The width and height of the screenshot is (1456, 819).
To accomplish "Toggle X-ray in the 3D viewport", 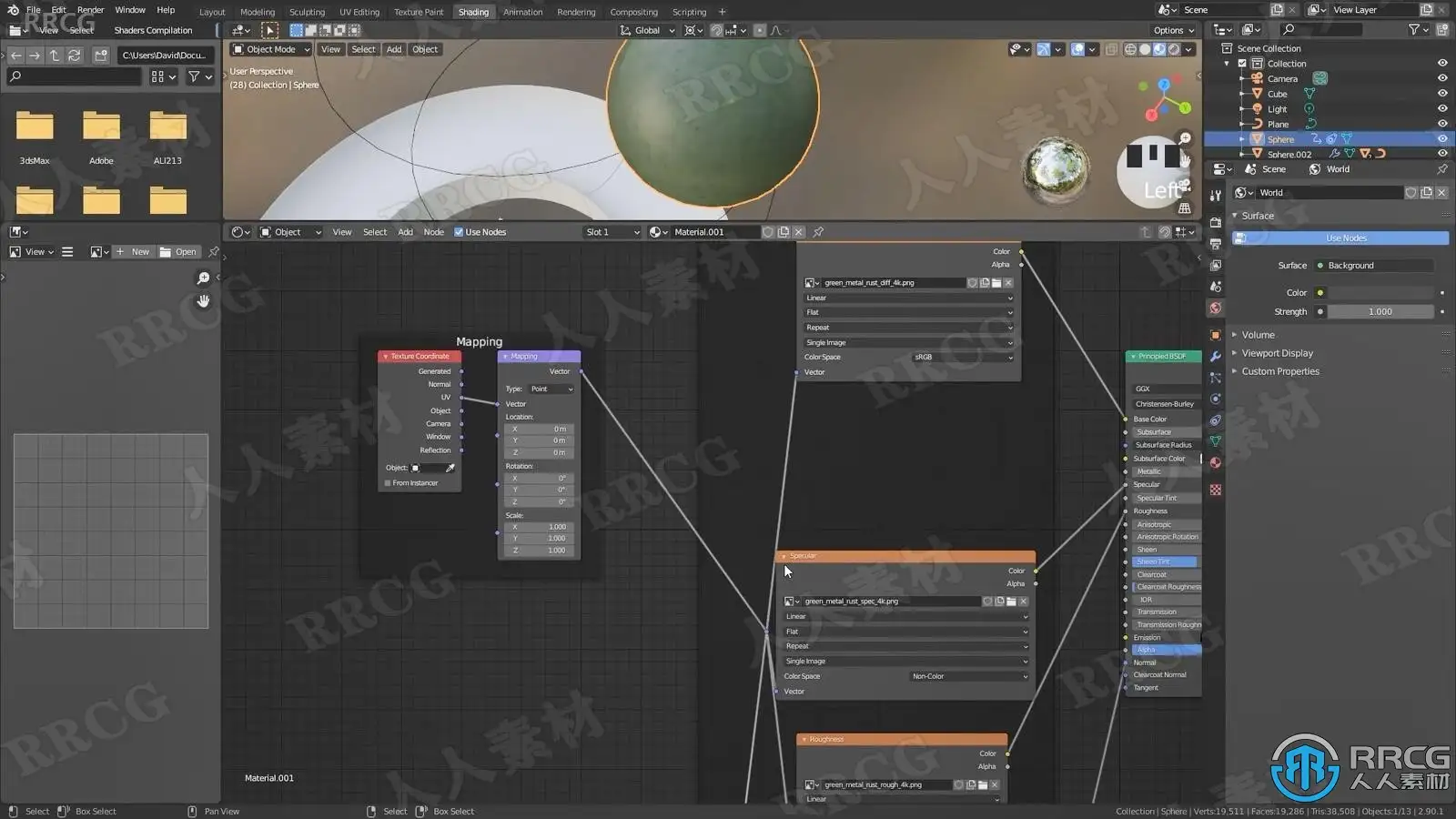I will tap(1111, 49).
